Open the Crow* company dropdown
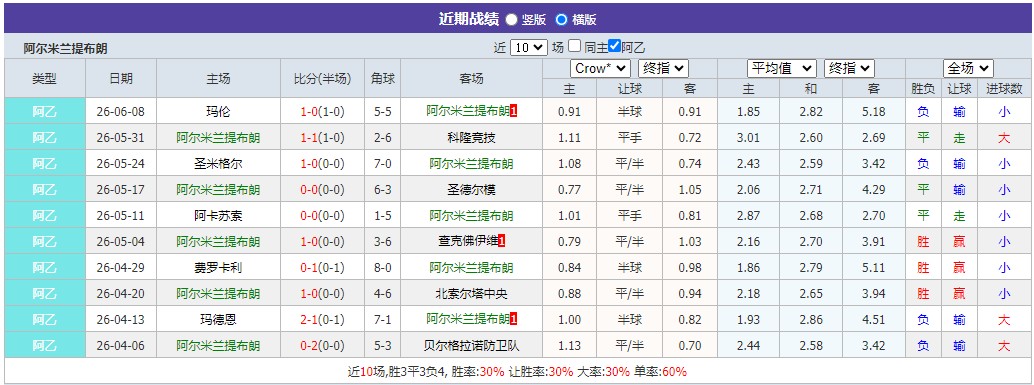Image resolution: width=1034 pixels, height=385 pixels. [x=600, y=69]
